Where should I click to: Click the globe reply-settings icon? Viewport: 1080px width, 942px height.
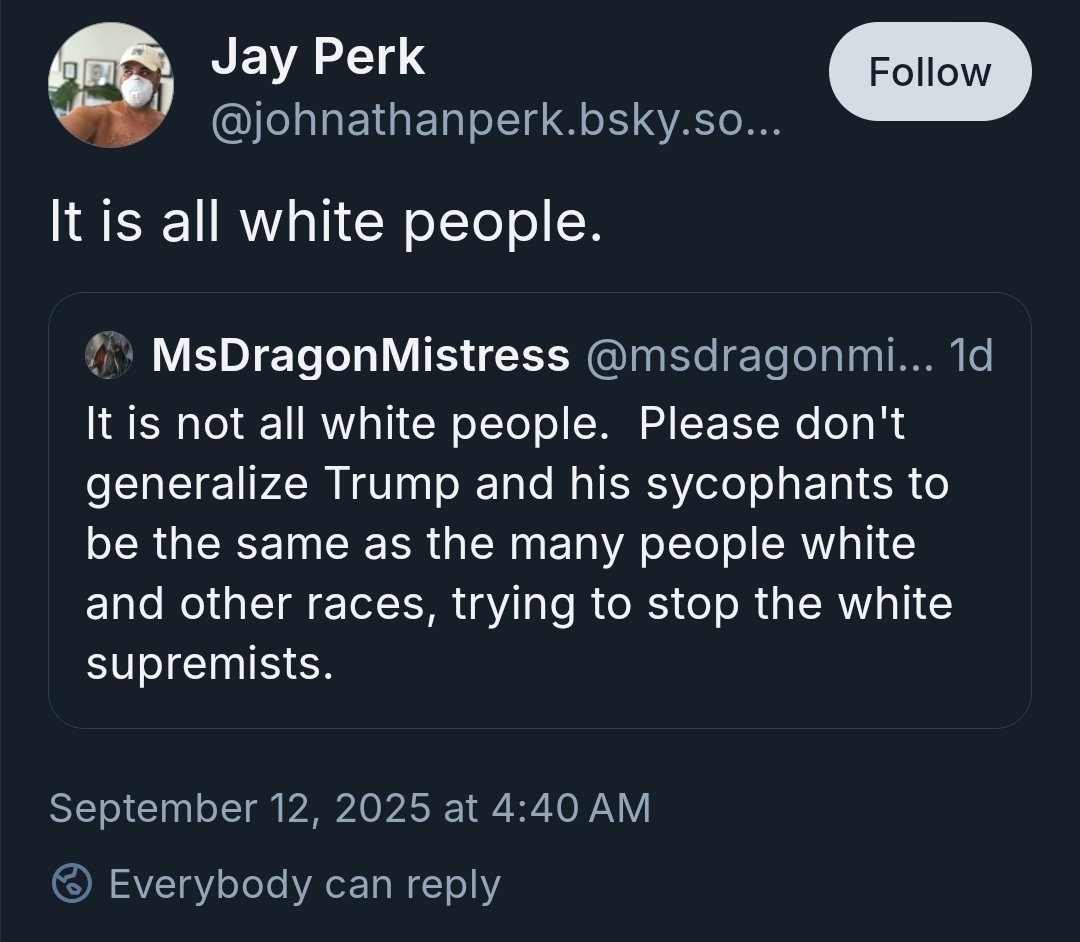tap(71, 884)
